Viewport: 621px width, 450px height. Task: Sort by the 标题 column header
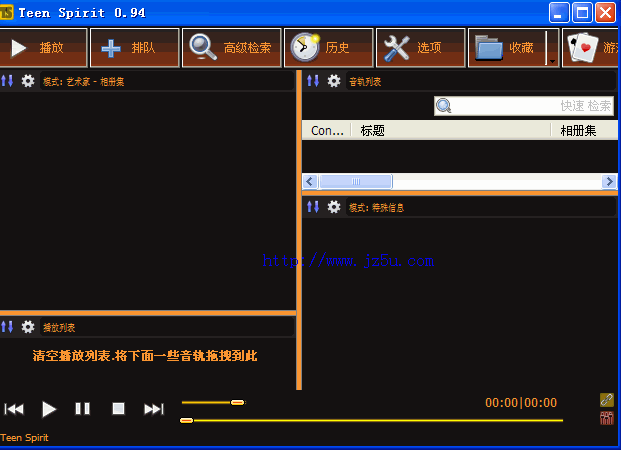click(x=451, y=130)
